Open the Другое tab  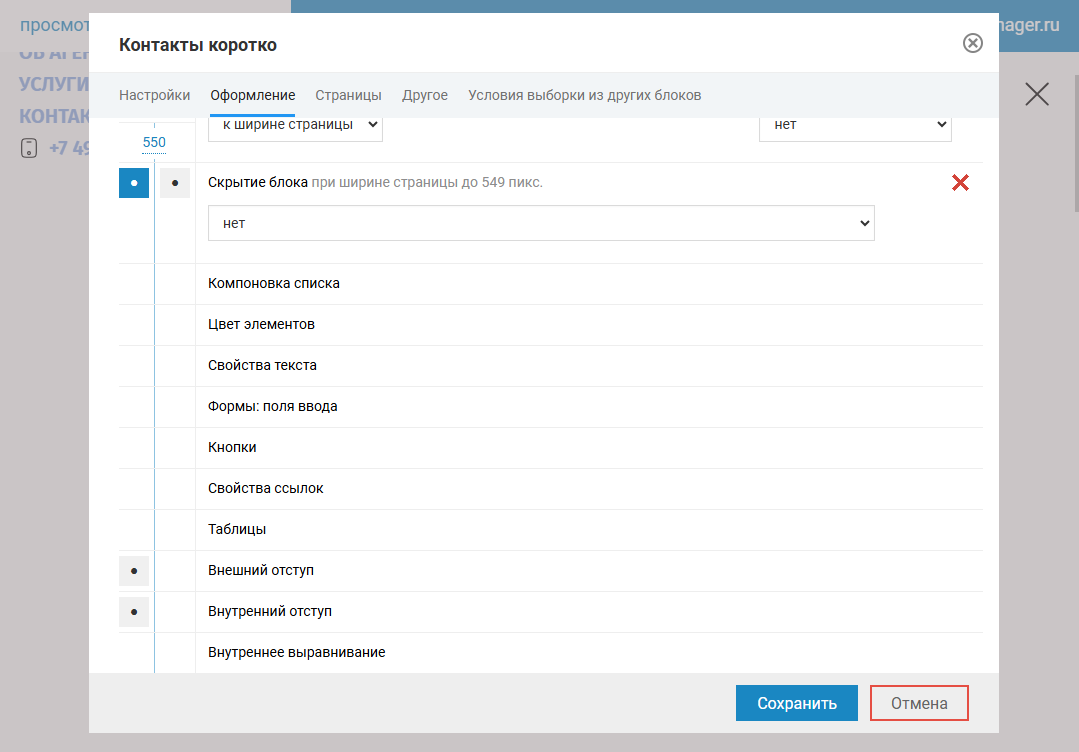click(x=424, y=96)
